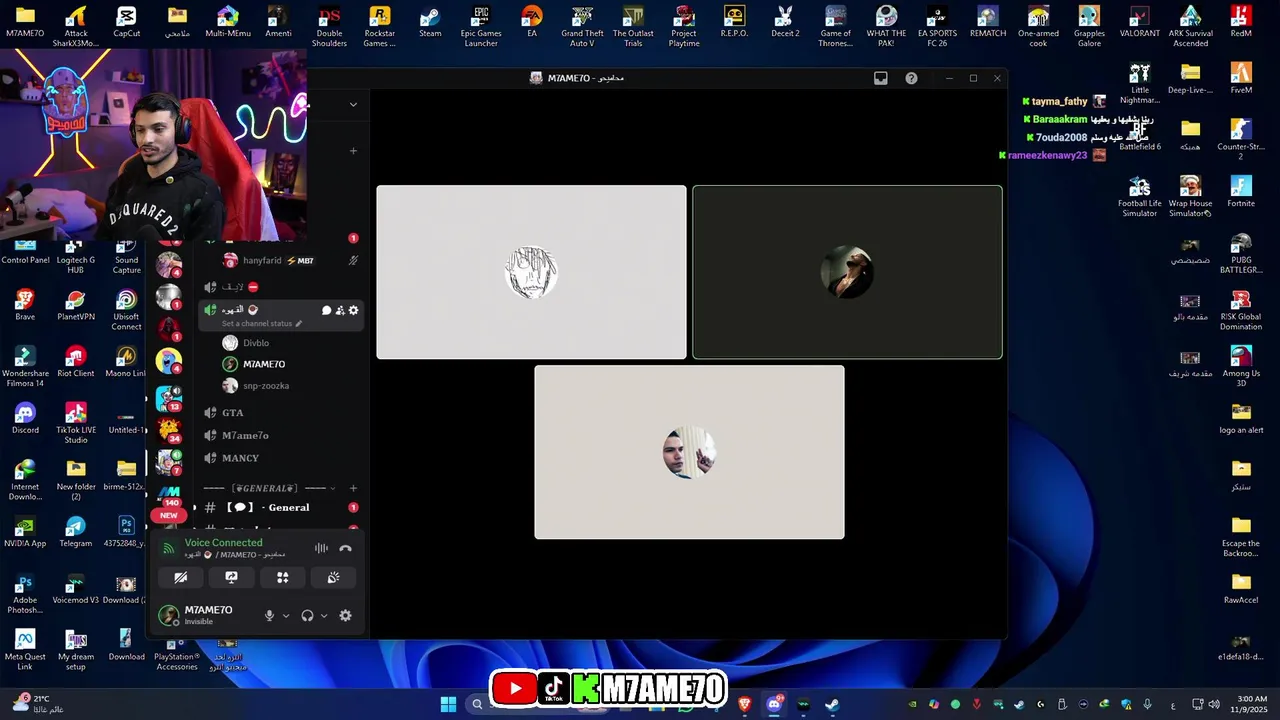The image size is (1280, 720).
Task: Open Discord activities launcher button
Action: point(283,578)
